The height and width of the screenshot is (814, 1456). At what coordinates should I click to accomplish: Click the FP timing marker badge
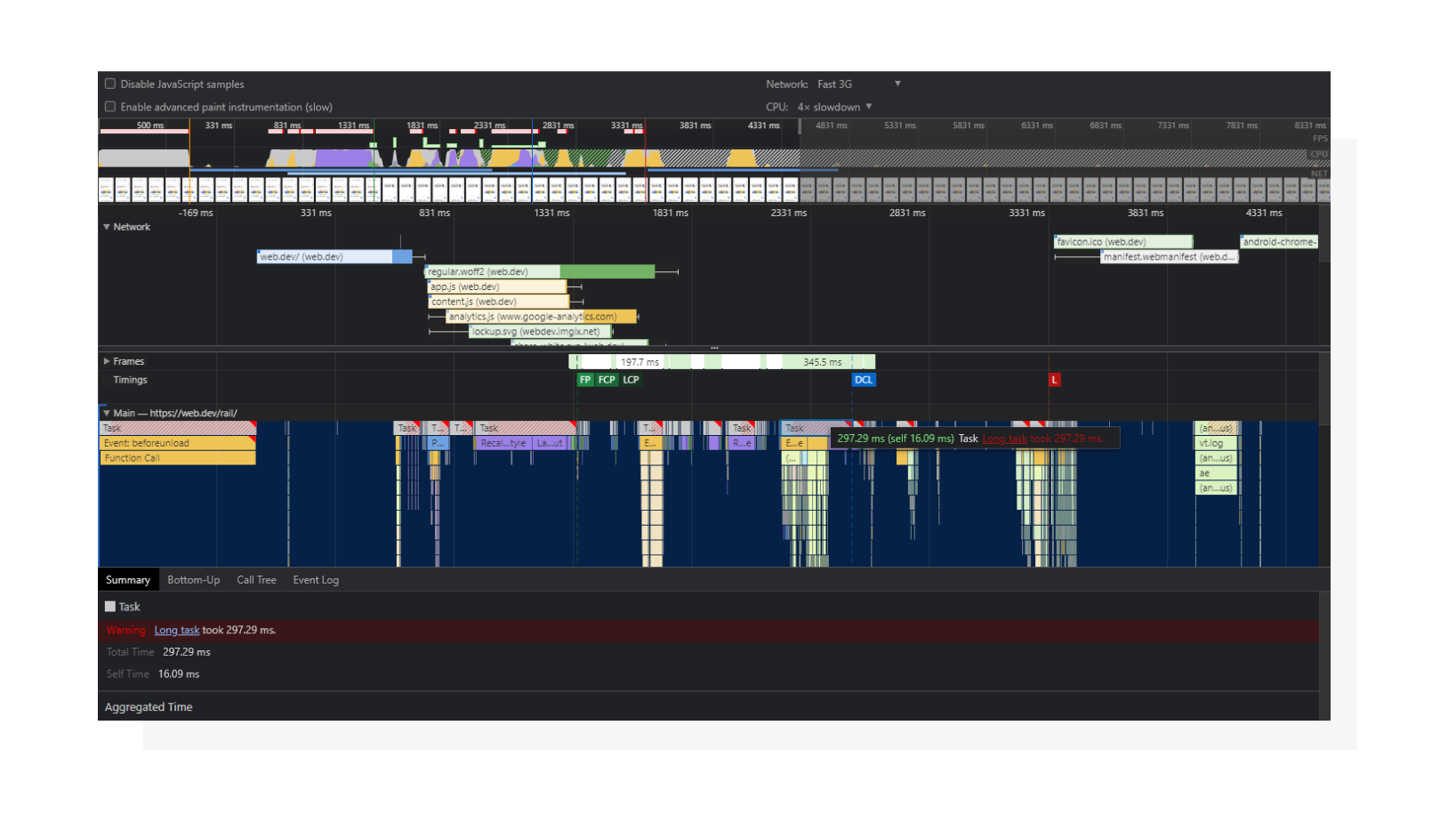click(x=584, y=380)
